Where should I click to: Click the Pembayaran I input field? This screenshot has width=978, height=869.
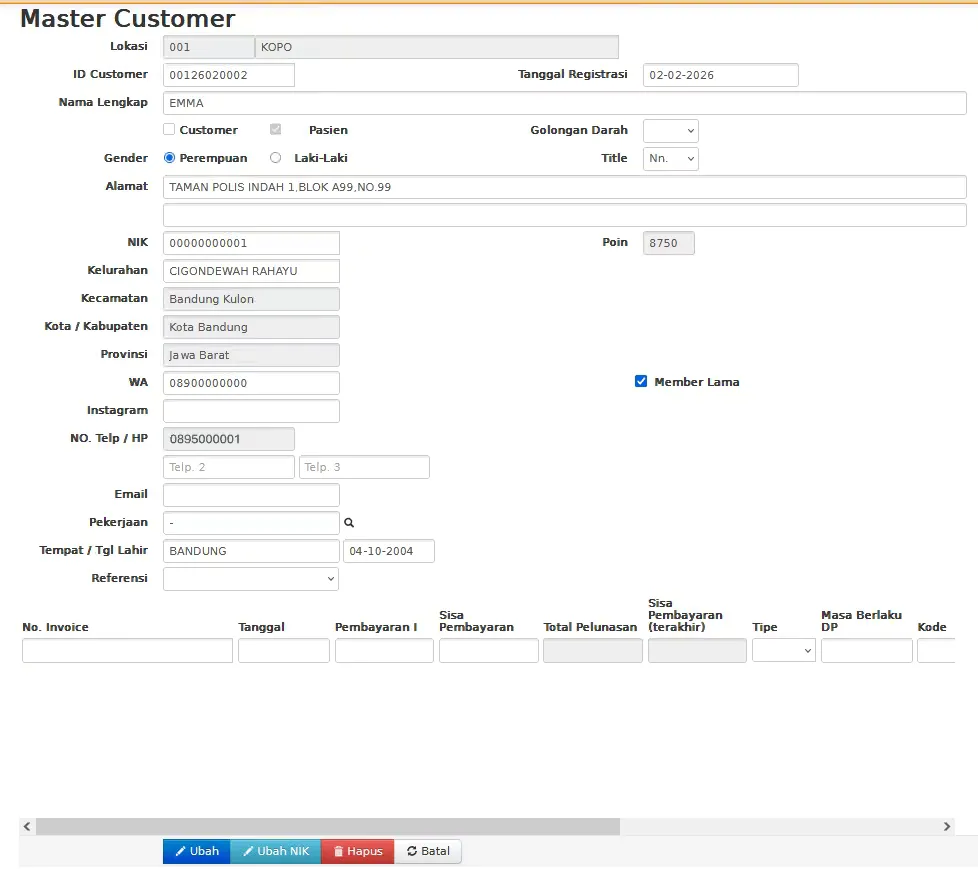click(x=384, y=651)
